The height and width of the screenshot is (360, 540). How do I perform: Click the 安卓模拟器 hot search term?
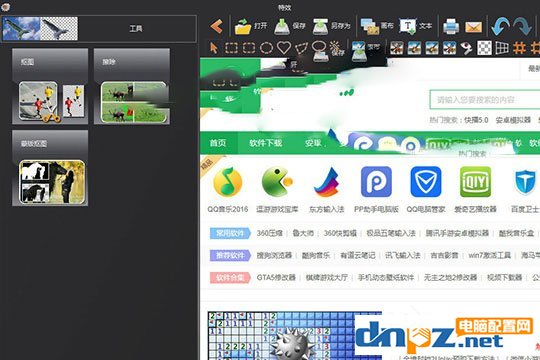[x=513, y=120]
